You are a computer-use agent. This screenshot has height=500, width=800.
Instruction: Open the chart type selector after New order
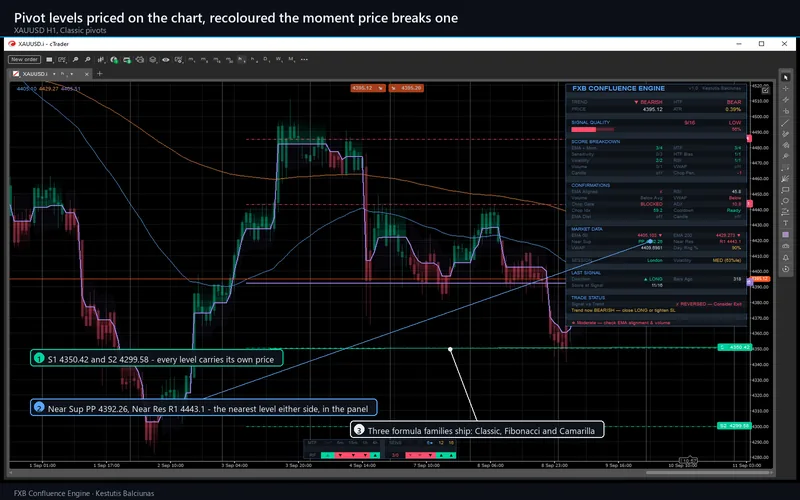[49, 60]
